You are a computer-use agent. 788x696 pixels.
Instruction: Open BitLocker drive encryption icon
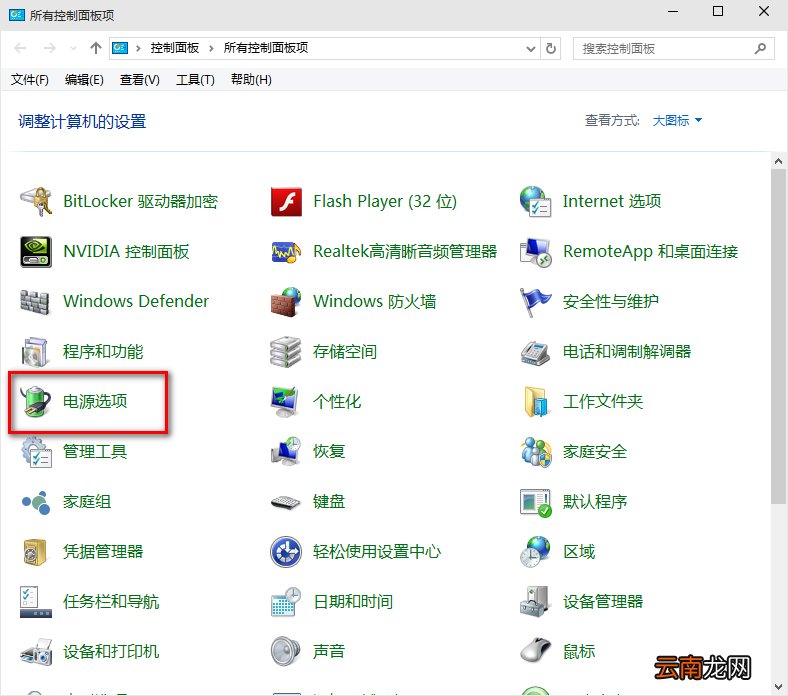click(36, 202)
